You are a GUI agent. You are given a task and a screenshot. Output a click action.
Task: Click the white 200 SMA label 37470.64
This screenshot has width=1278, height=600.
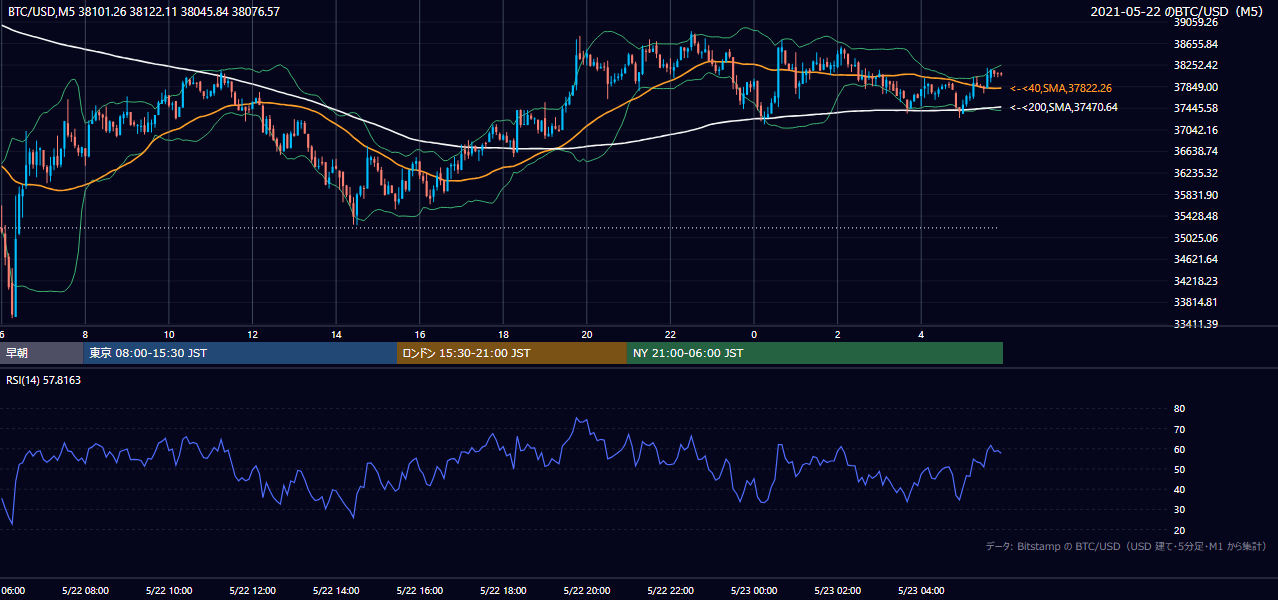point(1064,107)
